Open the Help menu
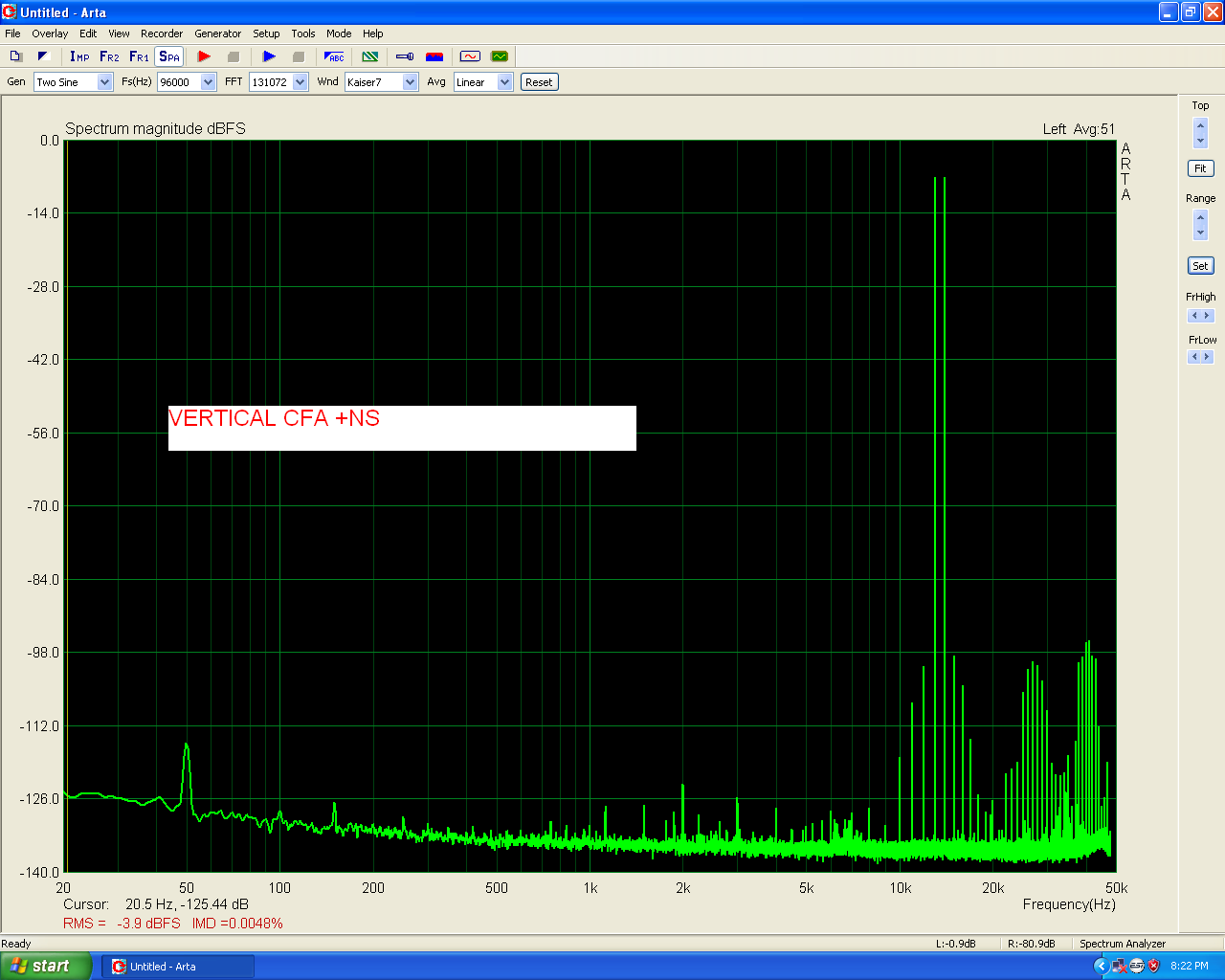 373,33
